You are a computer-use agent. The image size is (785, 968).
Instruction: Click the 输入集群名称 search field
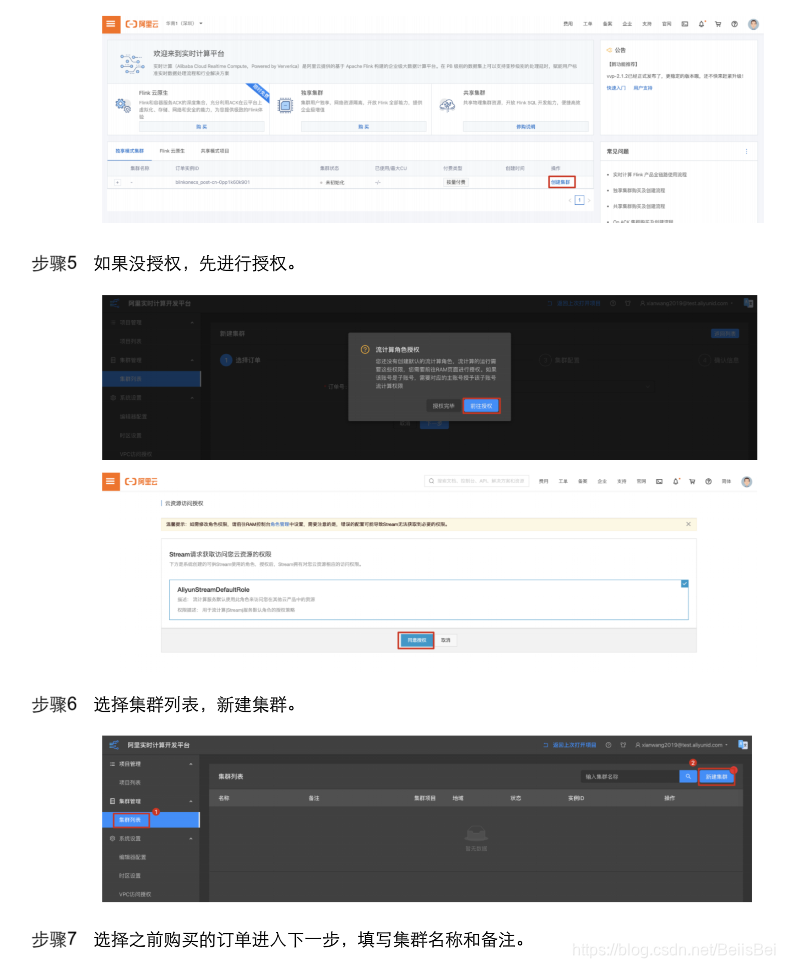629,777
